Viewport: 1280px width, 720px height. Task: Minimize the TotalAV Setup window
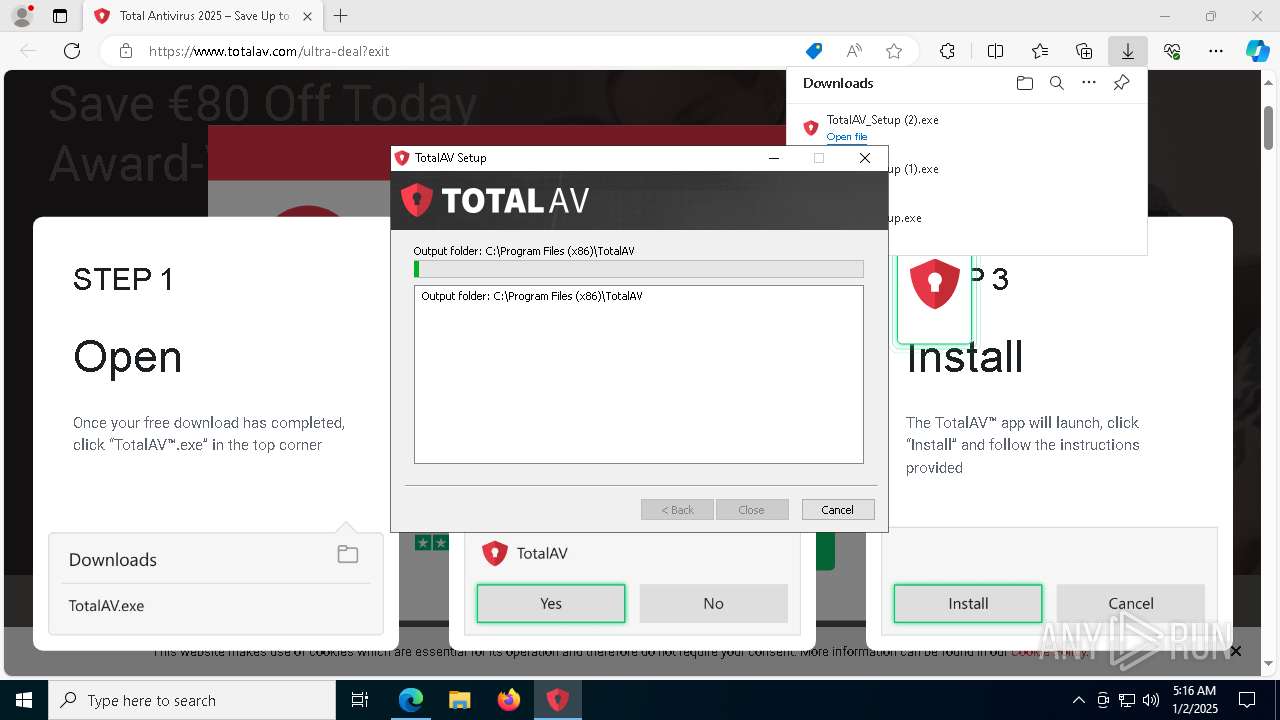click(x=774, y=158)
